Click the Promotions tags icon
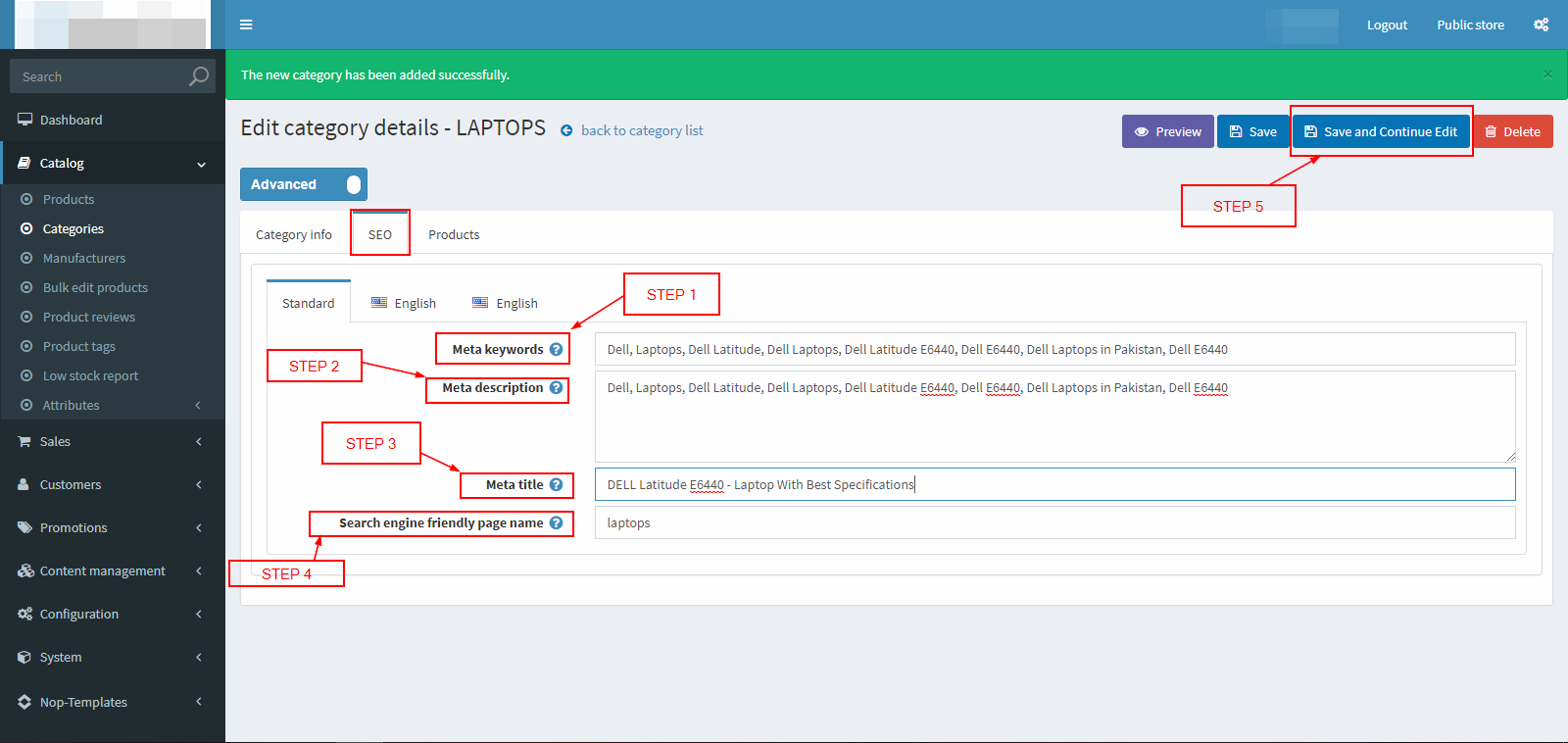The width and height of the screenshot is (1568, 743). click(x=24, y=527)
